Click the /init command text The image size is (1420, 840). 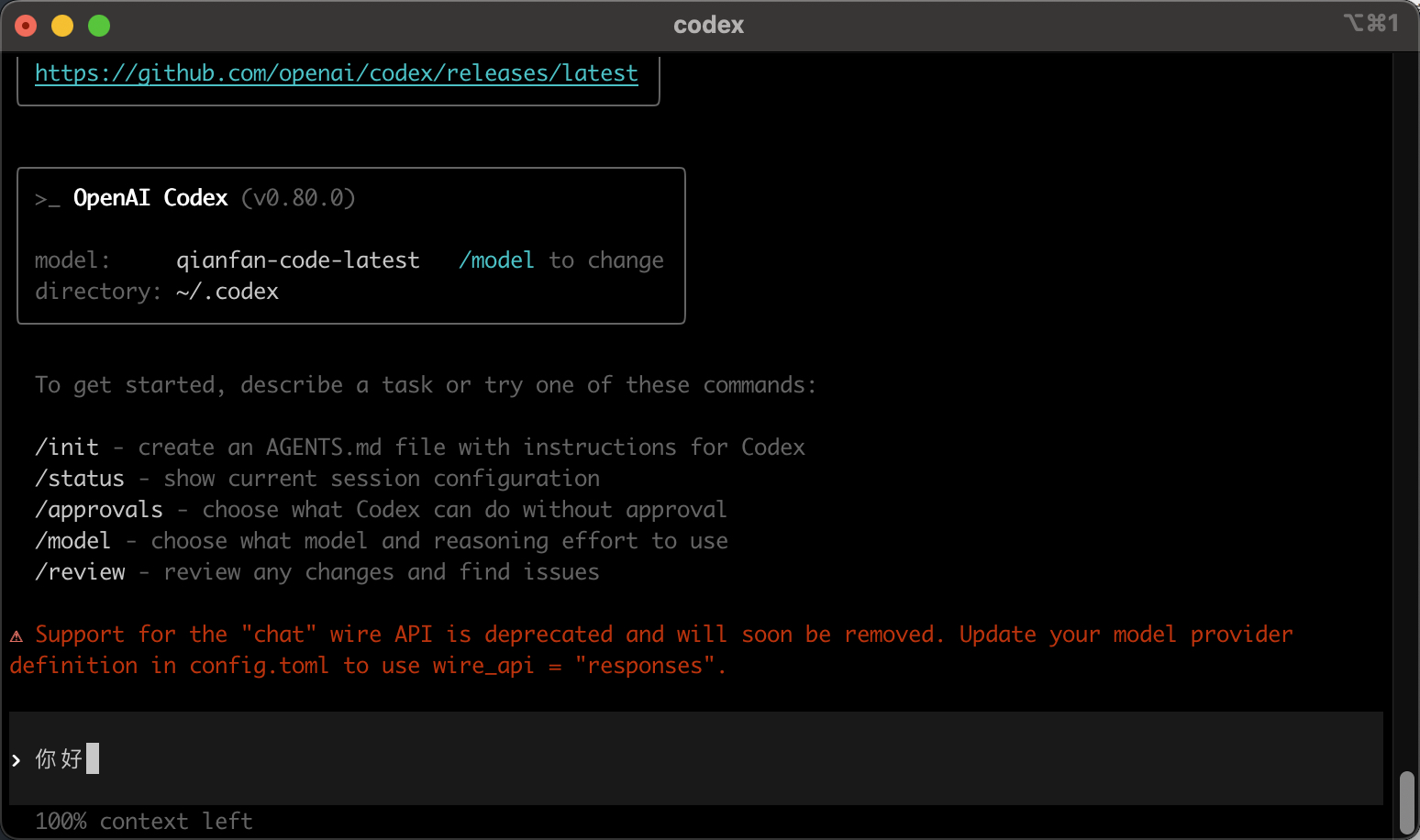pyautogui.click(x=67, y=448)
